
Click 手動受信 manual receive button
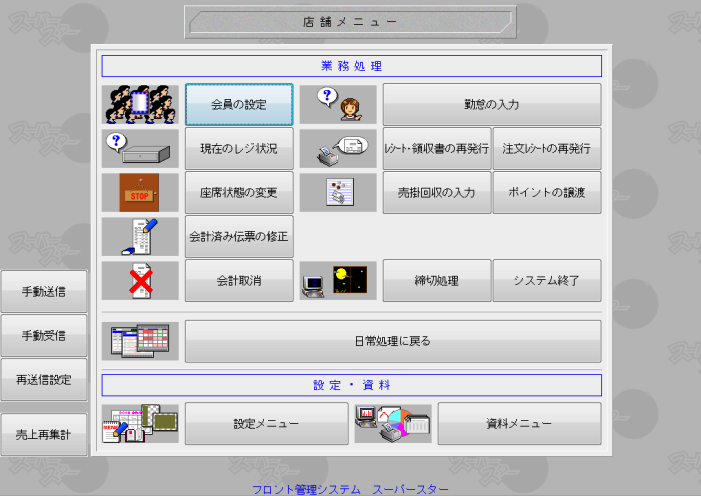44,335
